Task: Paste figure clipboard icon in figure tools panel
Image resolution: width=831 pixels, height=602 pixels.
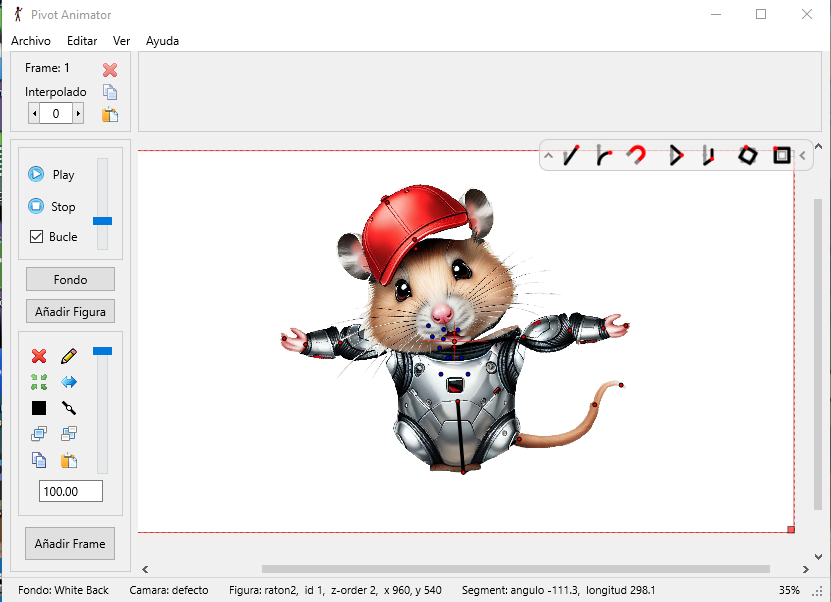Action: pyautogui.click(x=69, y=460)
